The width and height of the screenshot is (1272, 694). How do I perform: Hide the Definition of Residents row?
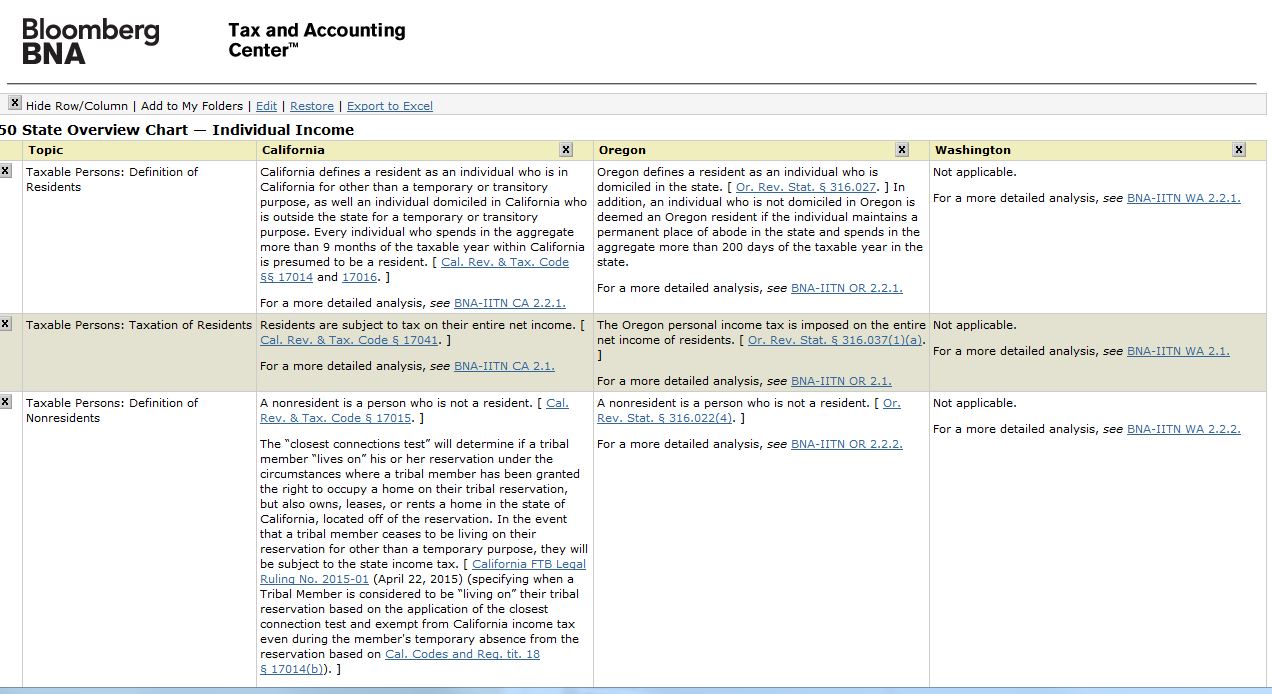[x=8, y=169]
